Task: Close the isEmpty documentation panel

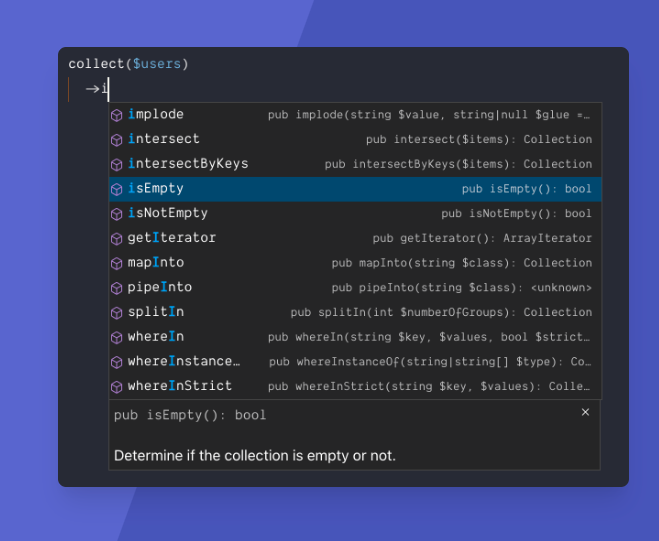Action: pos(585,412)
